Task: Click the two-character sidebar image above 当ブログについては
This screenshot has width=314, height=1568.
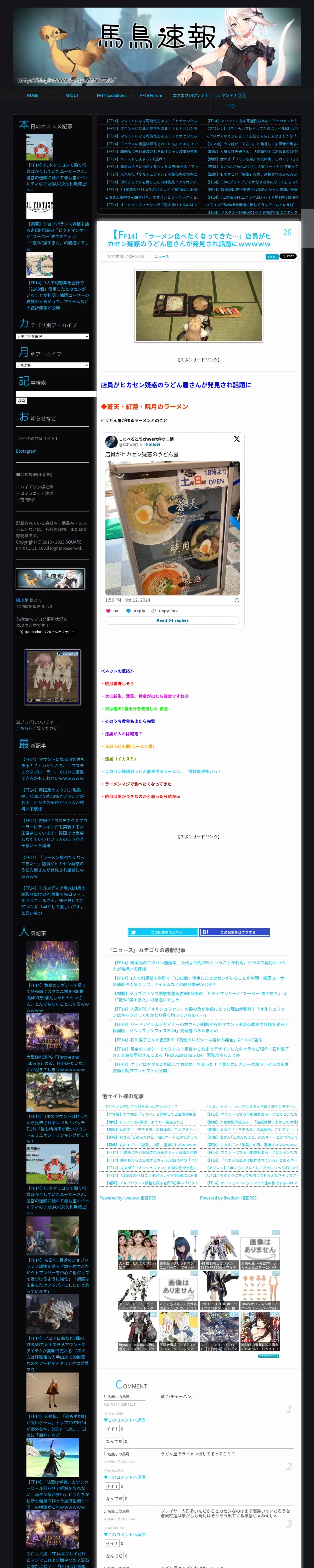Action: point(52,677)
